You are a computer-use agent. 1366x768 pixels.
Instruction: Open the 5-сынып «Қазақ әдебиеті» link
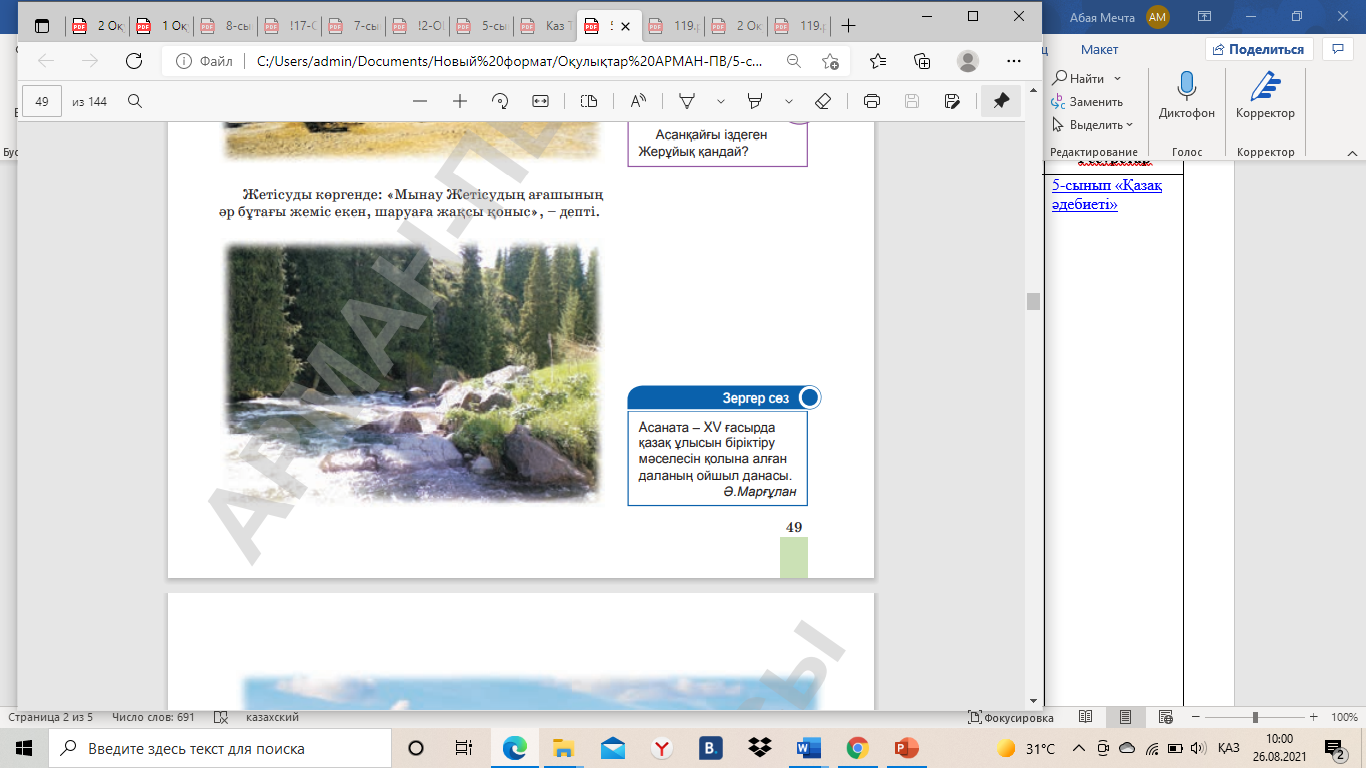point(1107,194)
